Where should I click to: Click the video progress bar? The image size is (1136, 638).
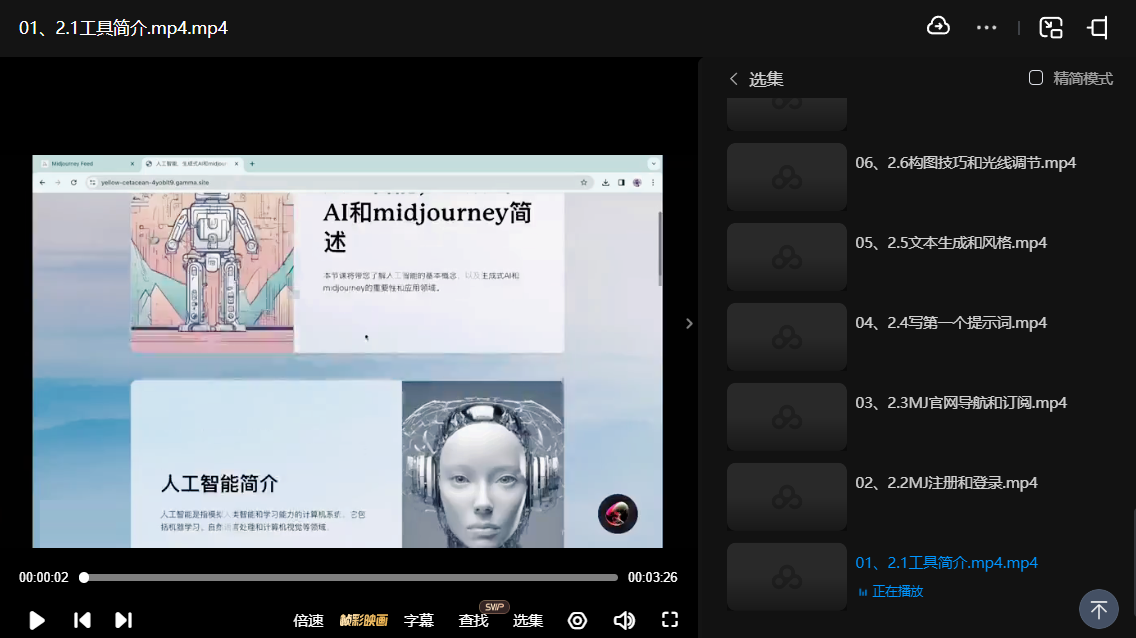coord(350,577)
